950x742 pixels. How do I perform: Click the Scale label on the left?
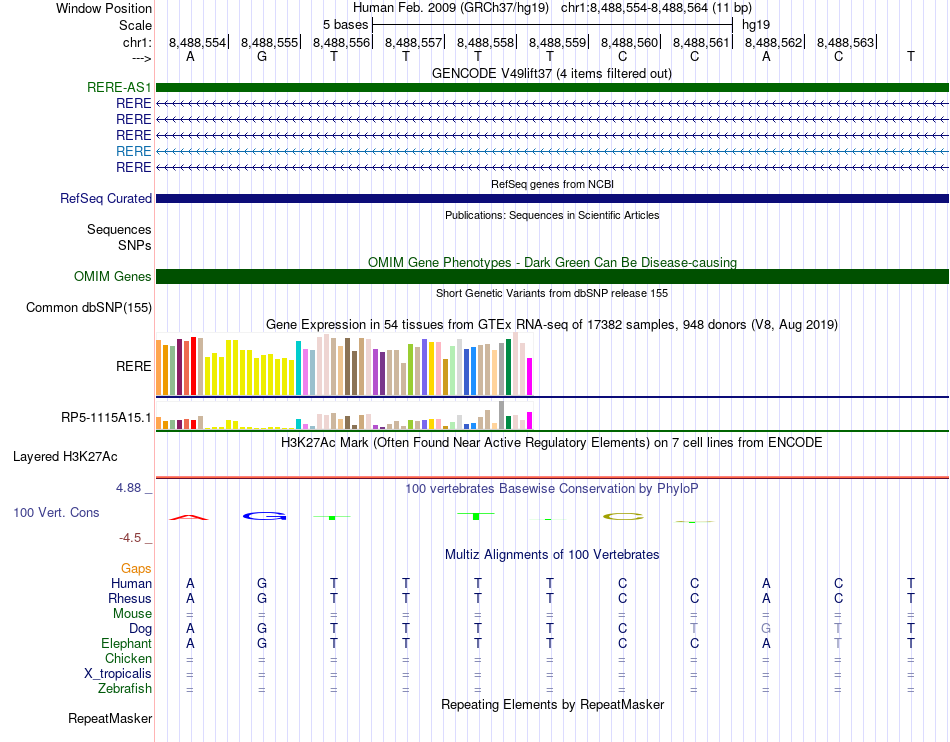pos(135,25)
